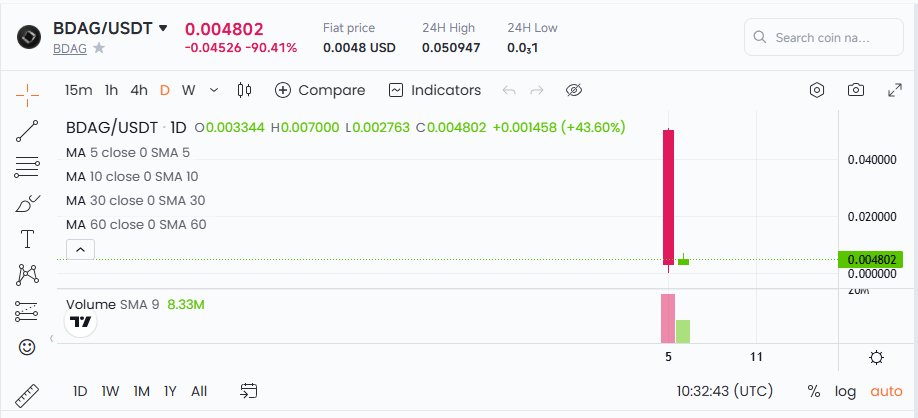The image size is (918, 418).
Task: Set date range to 1D
Action: click(x=80, y=391)
